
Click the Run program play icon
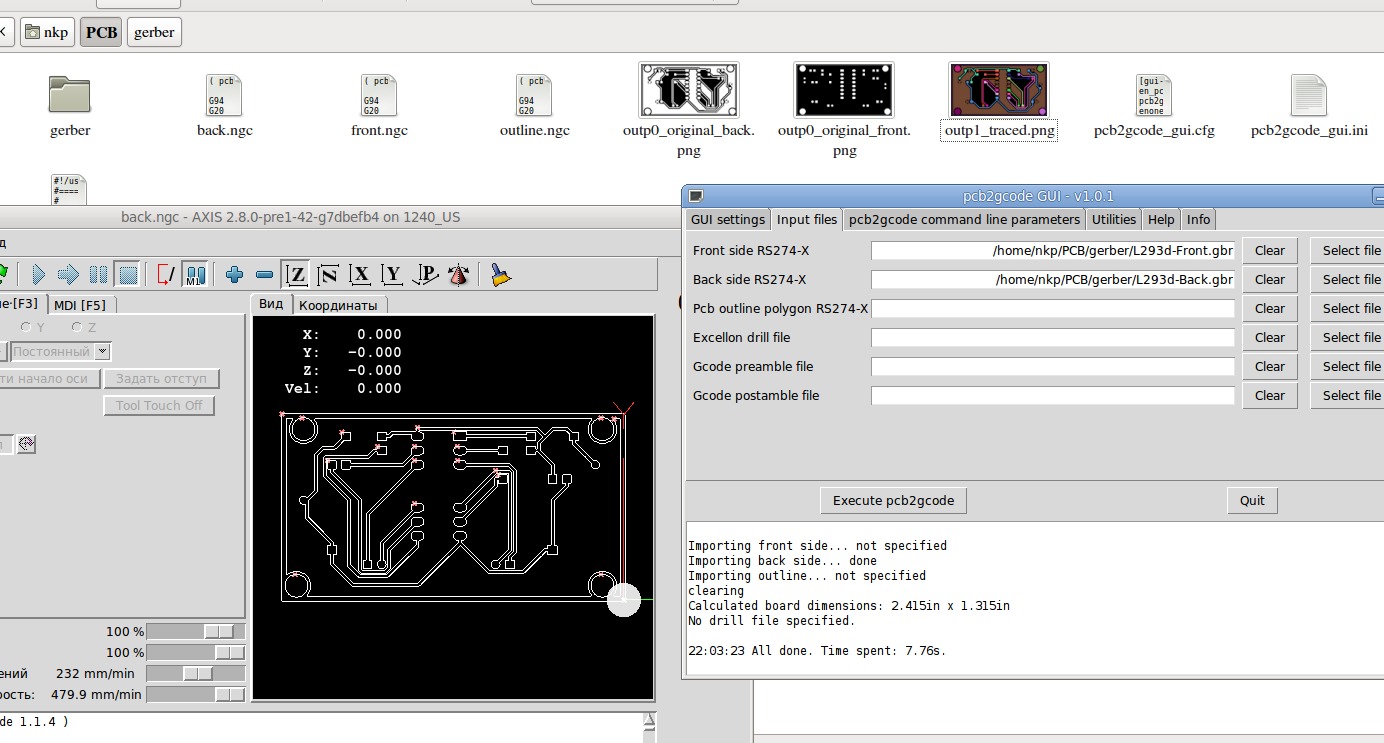pos(39,274)
